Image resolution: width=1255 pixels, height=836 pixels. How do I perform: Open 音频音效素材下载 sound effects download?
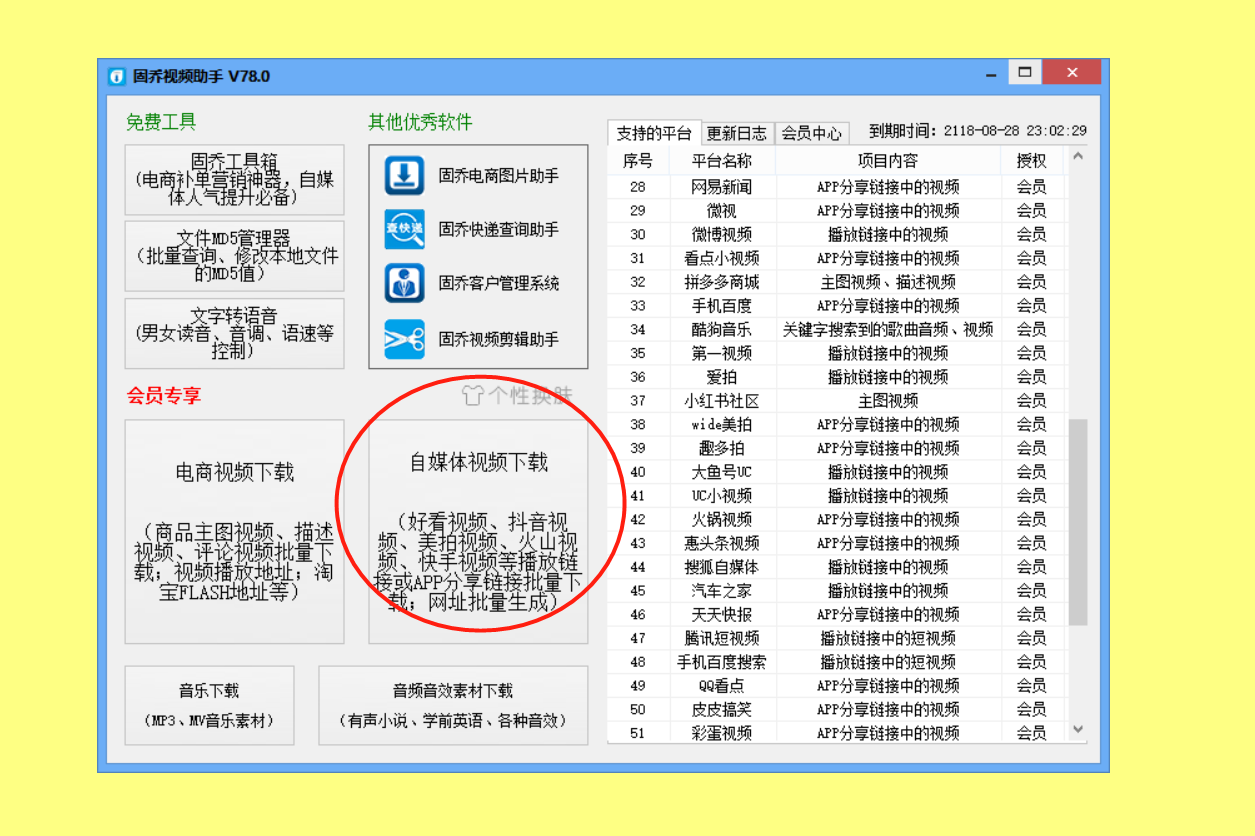click(453, 705)
